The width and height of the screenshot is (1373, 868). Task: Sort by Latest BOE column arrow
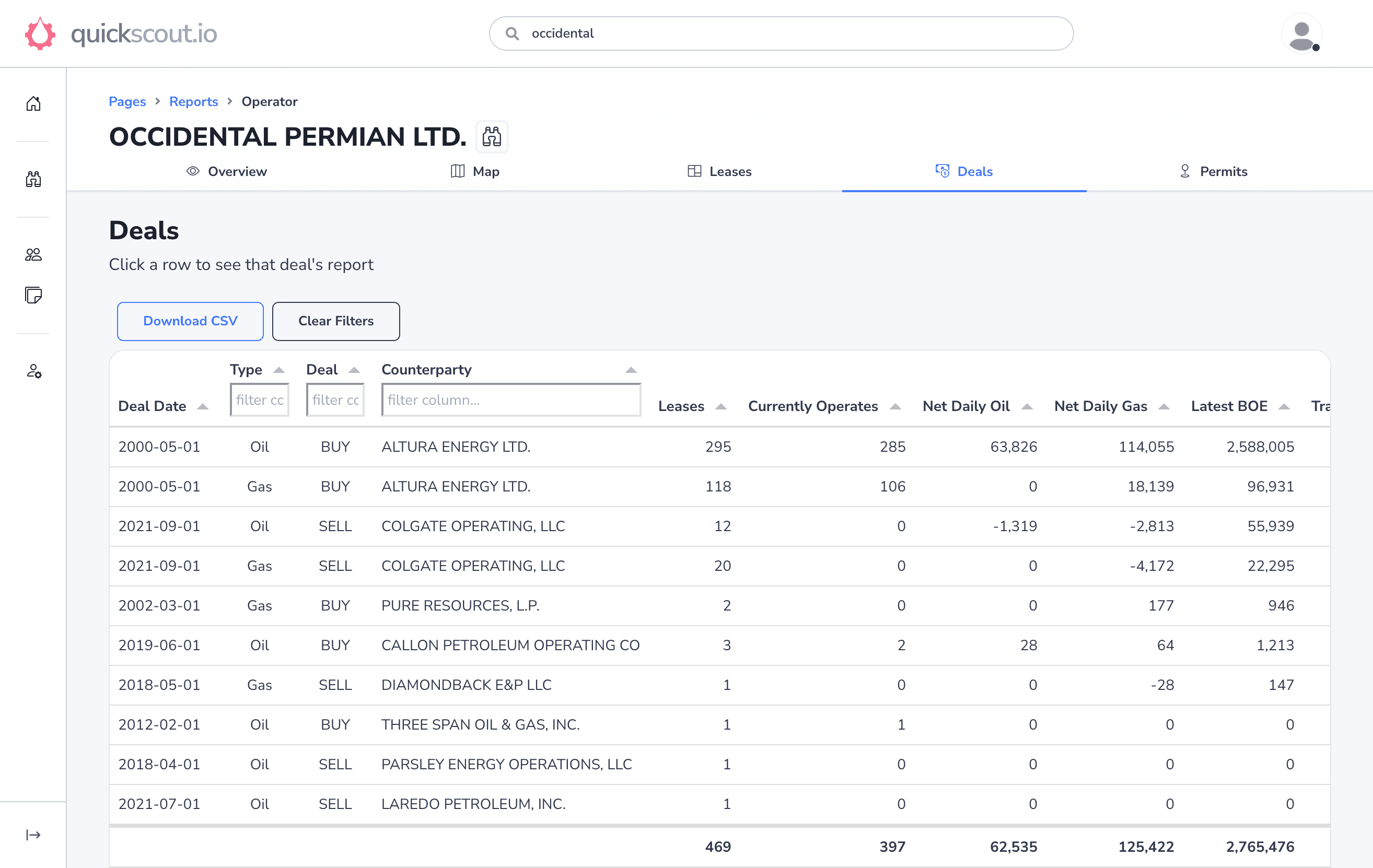tap(1284, 406)
